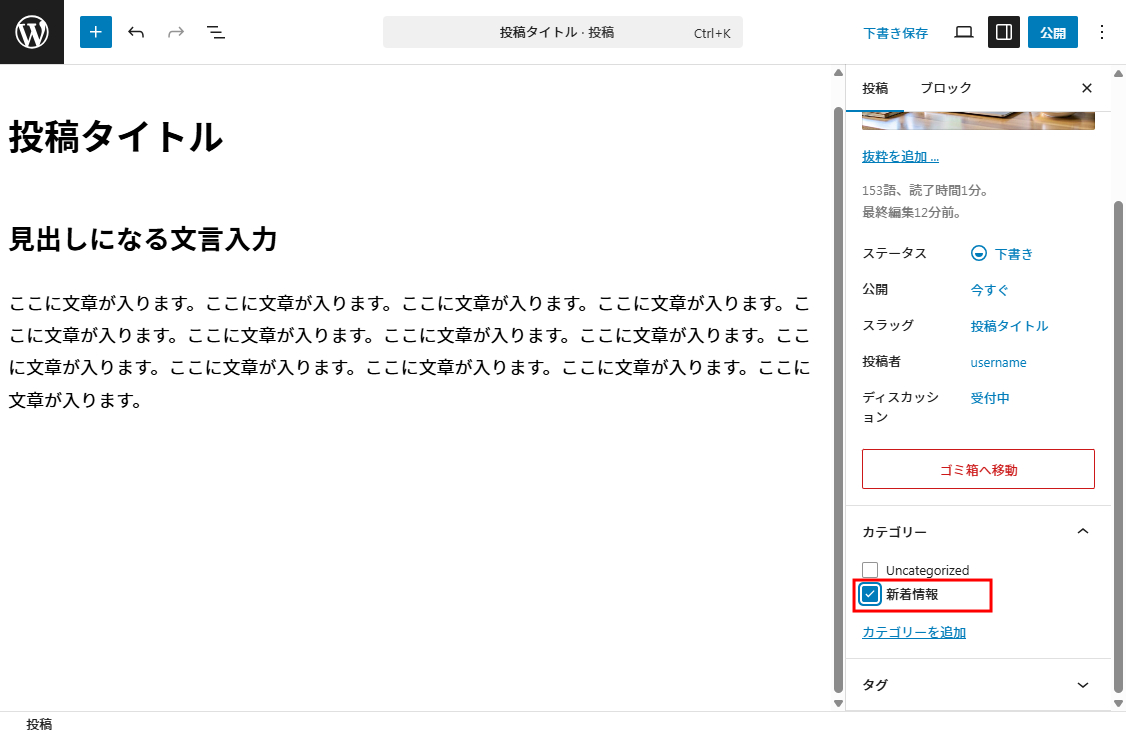
Task: Click the post title 投稿タイトル heading
Action: (x=116, y=137)
